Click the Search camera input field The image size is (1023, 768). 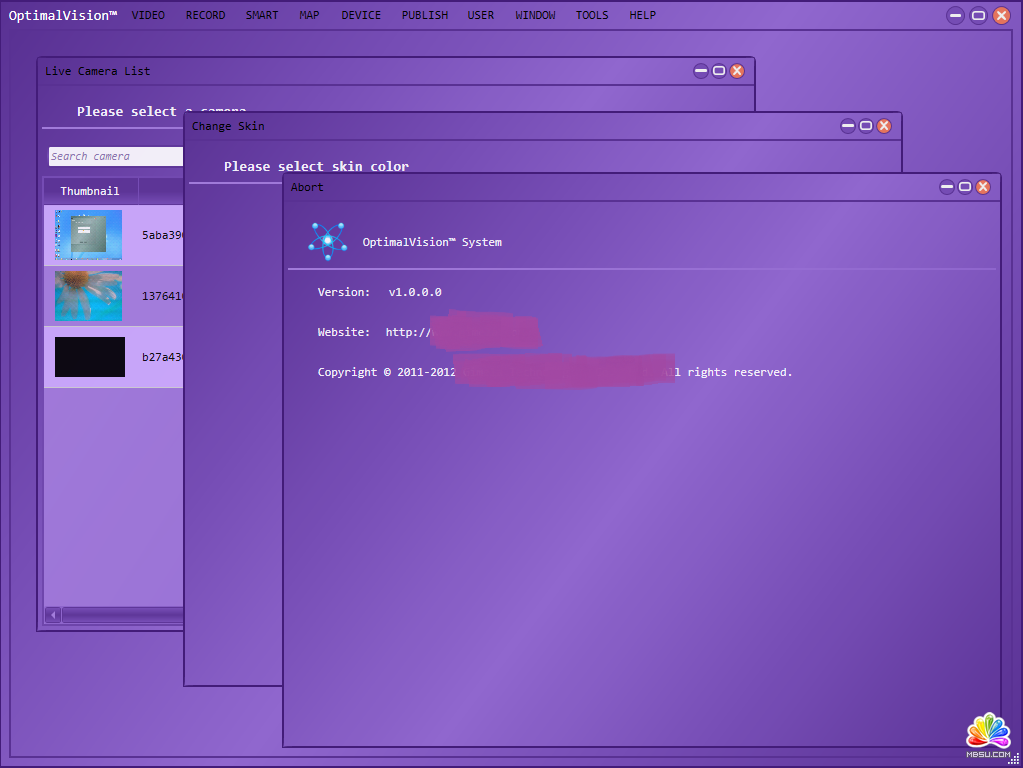coord(116,156)
